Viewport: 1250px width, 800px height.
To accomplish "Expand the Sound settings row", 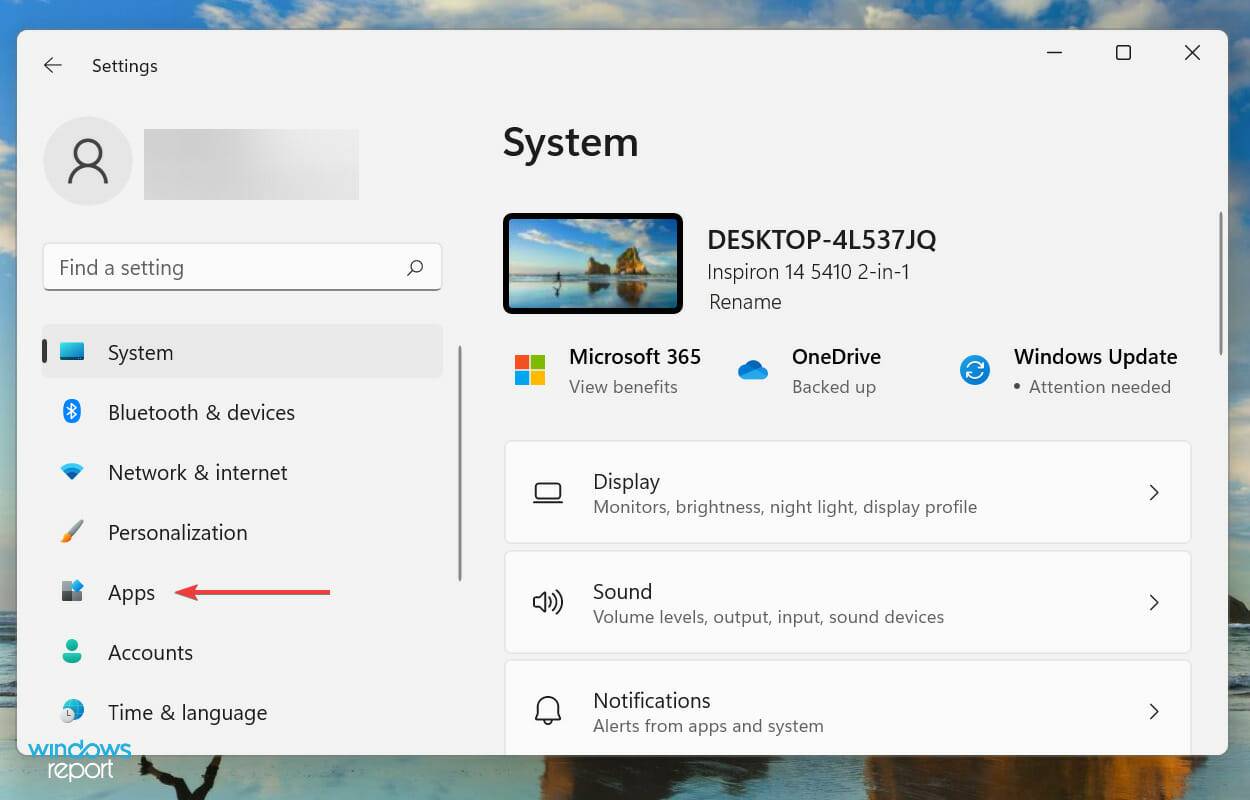I will pos(1154,602).
